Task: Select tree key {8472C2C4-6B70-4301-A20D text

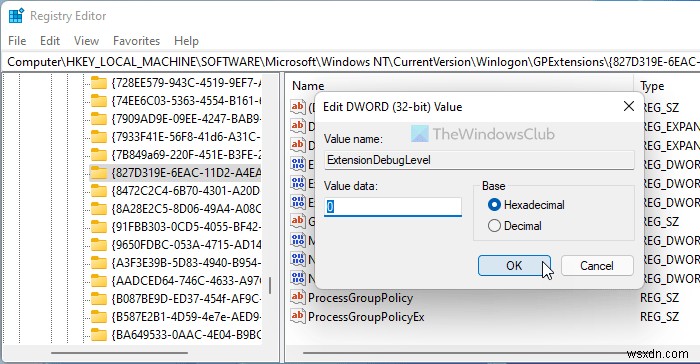Action: click(186, 191)
